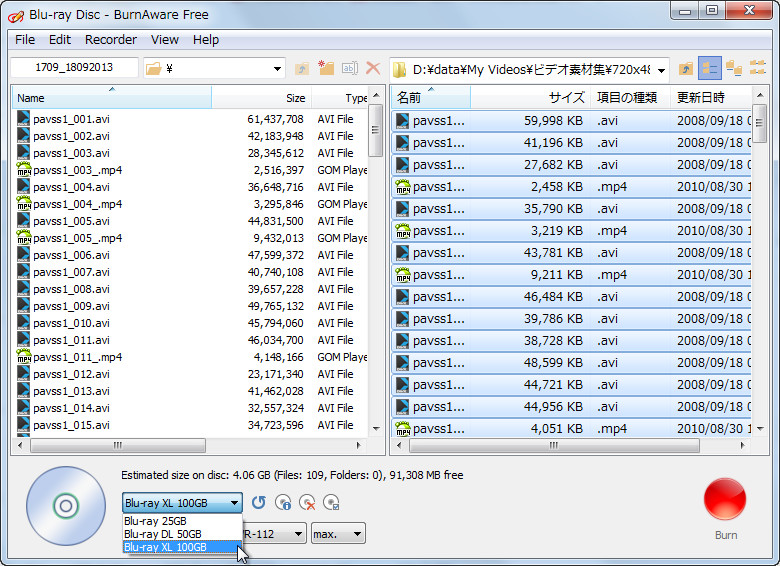Open the Edit menu
Image resolution: width=780 pixels, height=566 pixels.
(x=60, y=40)
